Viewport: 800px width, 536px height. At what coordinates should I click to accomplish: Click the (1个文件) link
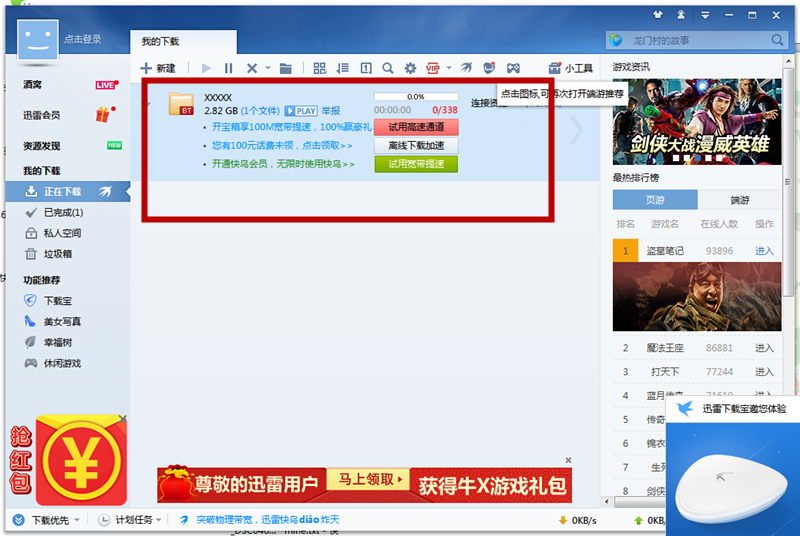click(x=260, y=111)
